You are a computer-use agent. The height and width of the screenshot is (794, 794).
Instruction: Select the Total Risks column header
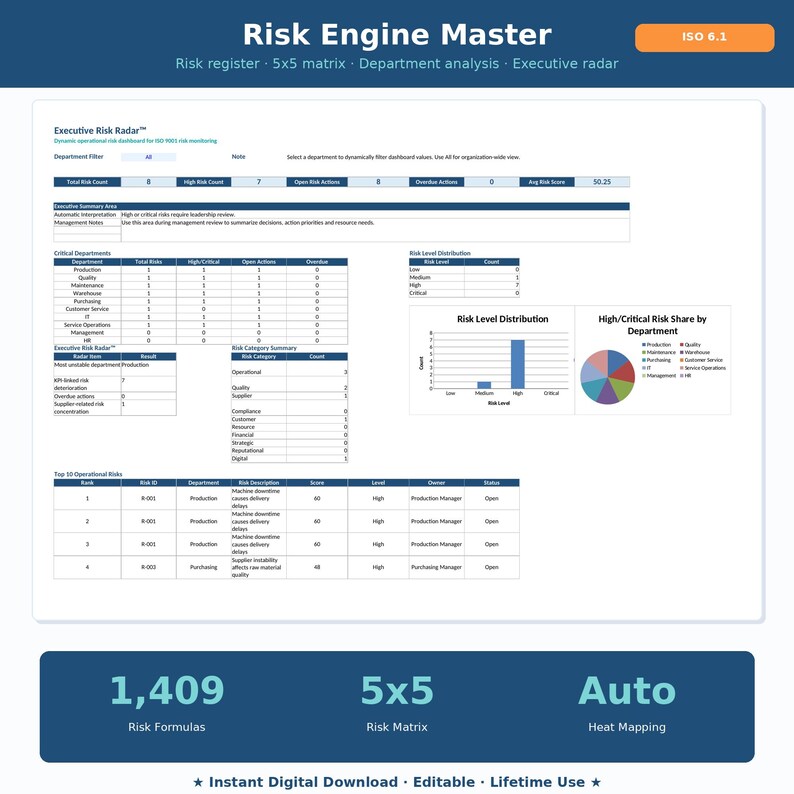pos(148,262)
